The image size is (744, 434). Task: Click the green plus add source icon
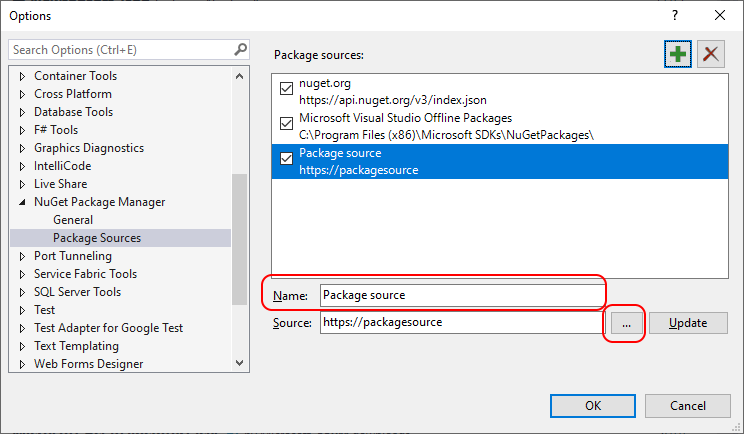678,54
